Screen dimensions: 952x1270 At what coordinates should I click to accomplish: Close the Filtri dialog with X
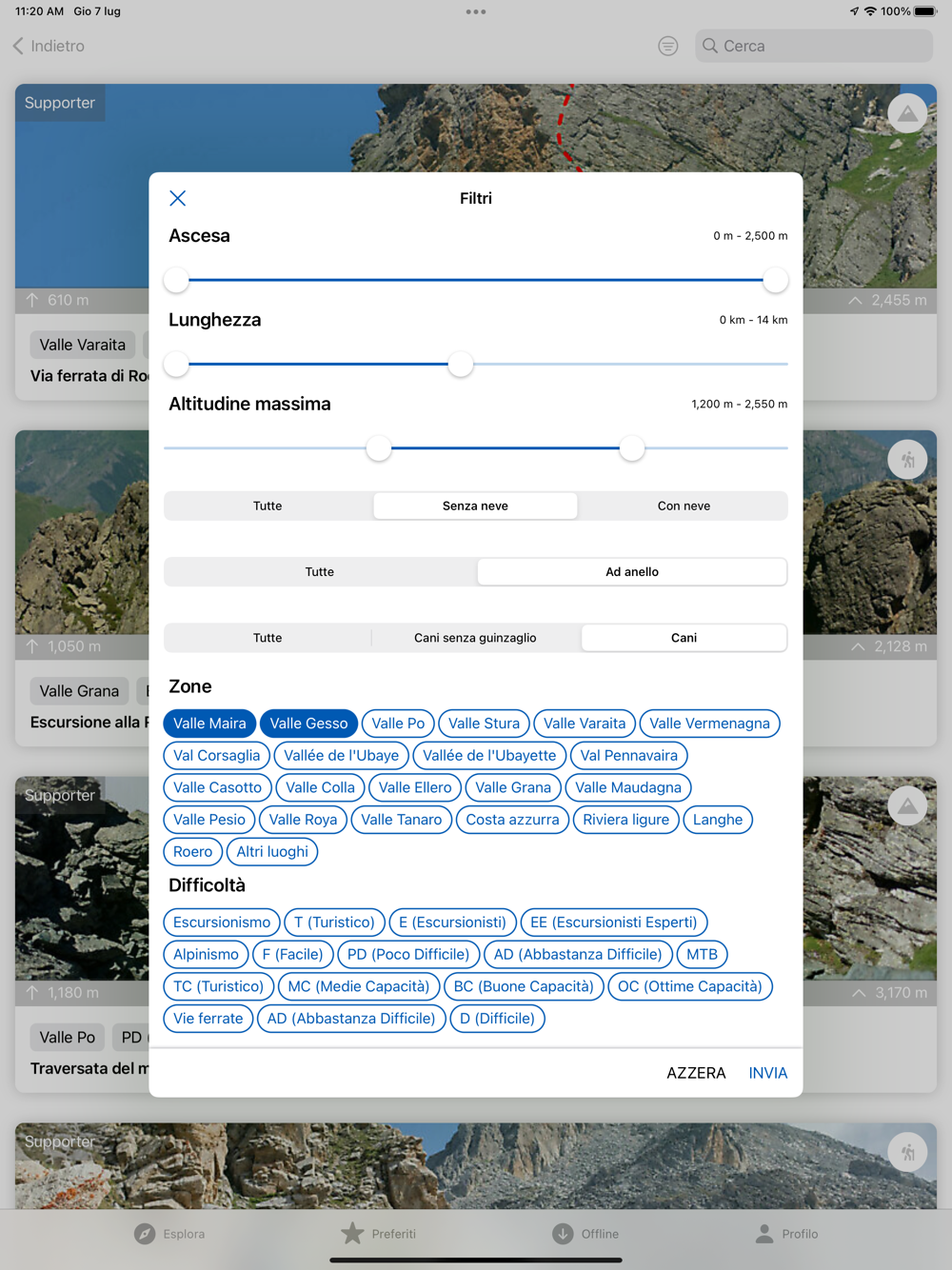[x=177, y=198]
